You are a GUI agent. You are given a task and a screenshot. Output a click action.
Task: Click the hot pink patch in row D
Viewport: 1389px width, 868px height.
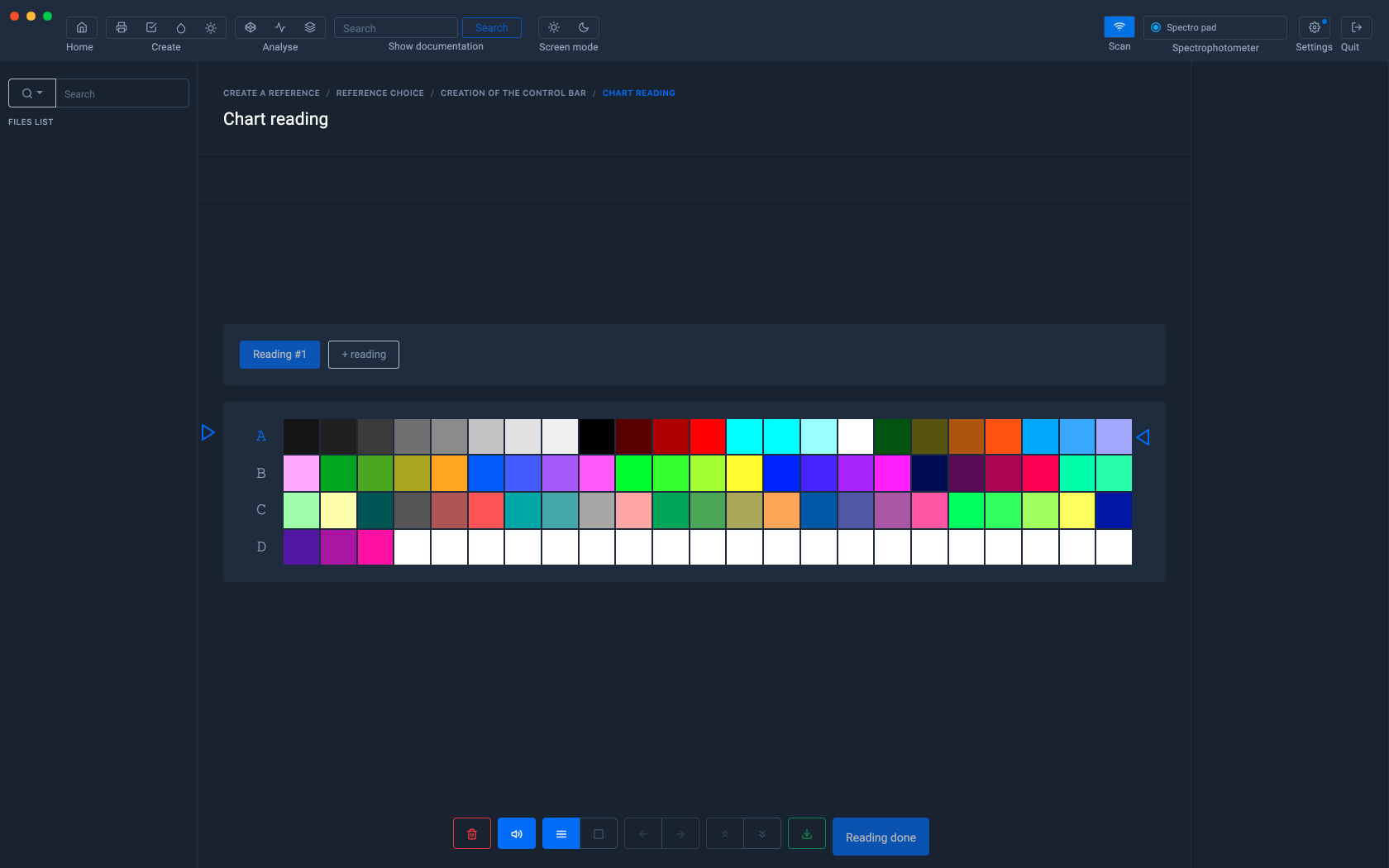(x=375, y=547)
